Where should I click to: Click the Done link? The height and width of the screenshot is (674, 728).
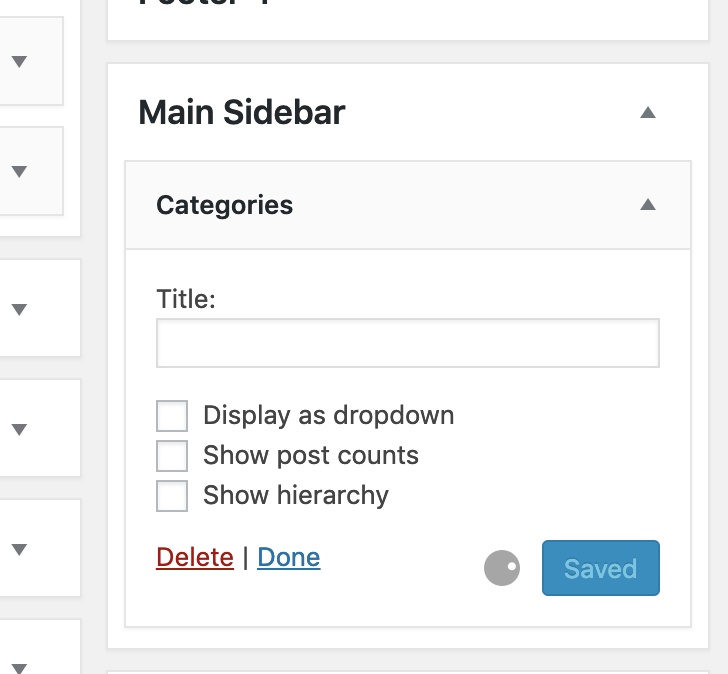tap(289, 557)
